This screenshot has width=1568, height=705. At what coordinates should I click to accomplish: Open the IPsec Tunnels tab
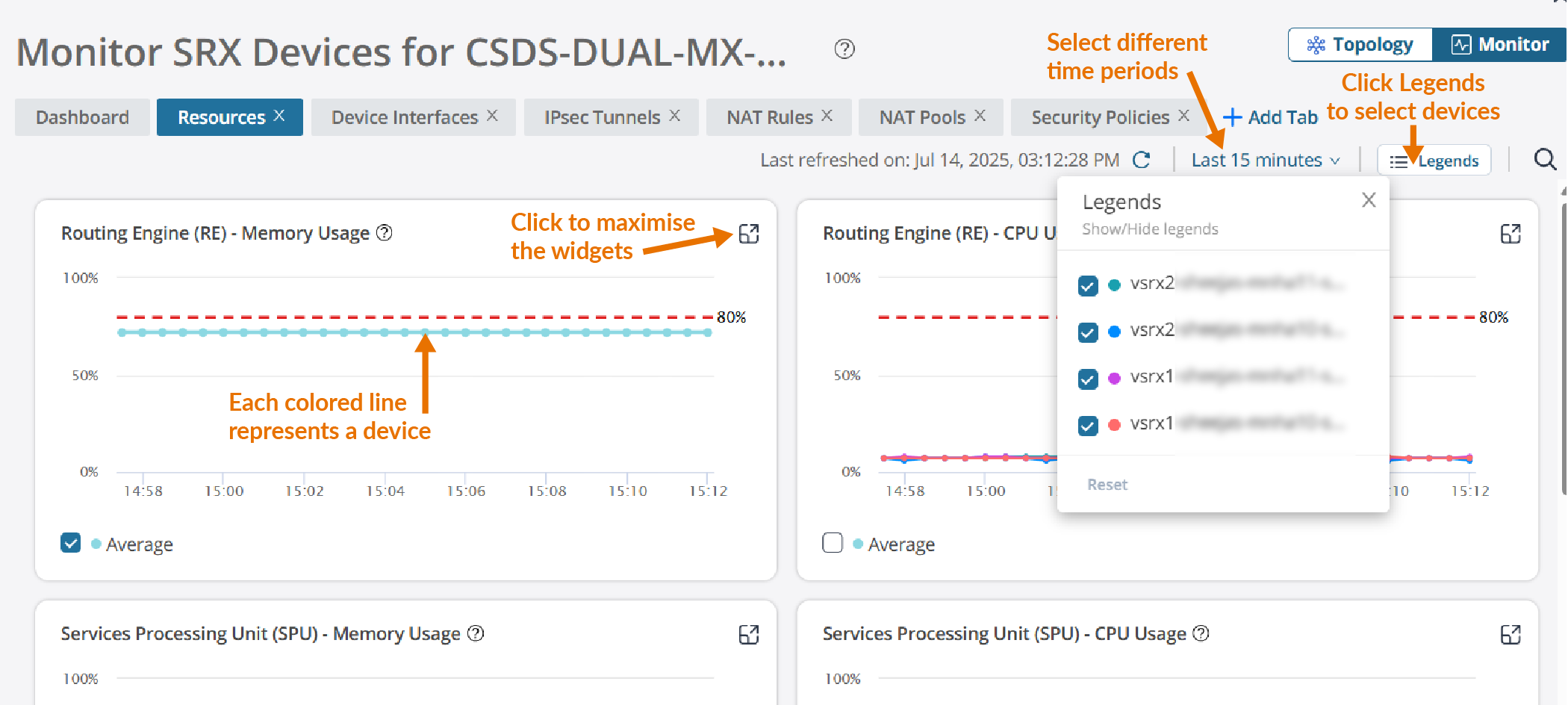[602, 117]
